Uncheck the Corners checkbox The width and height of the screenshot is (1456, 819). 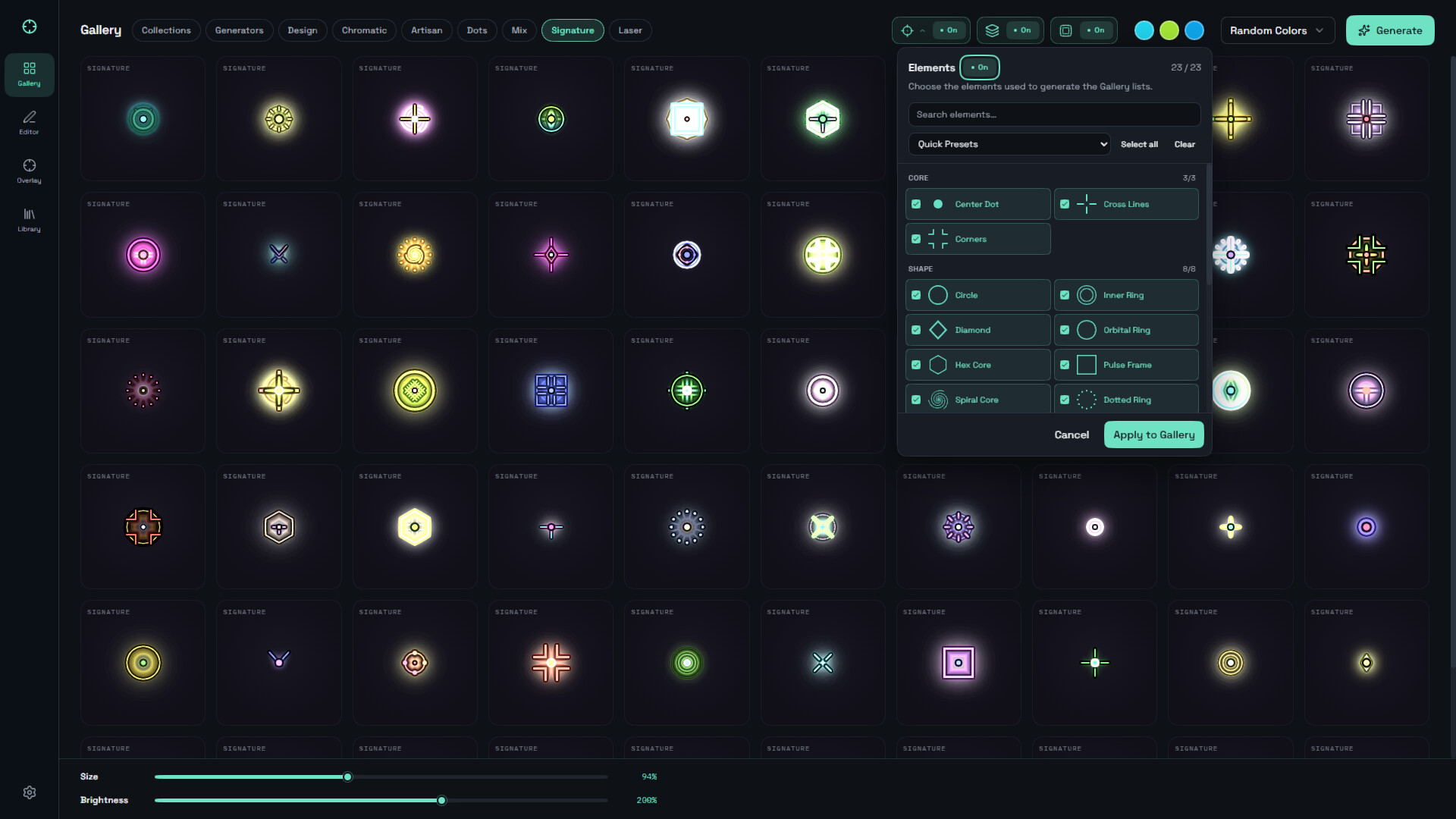pos(916,239)
